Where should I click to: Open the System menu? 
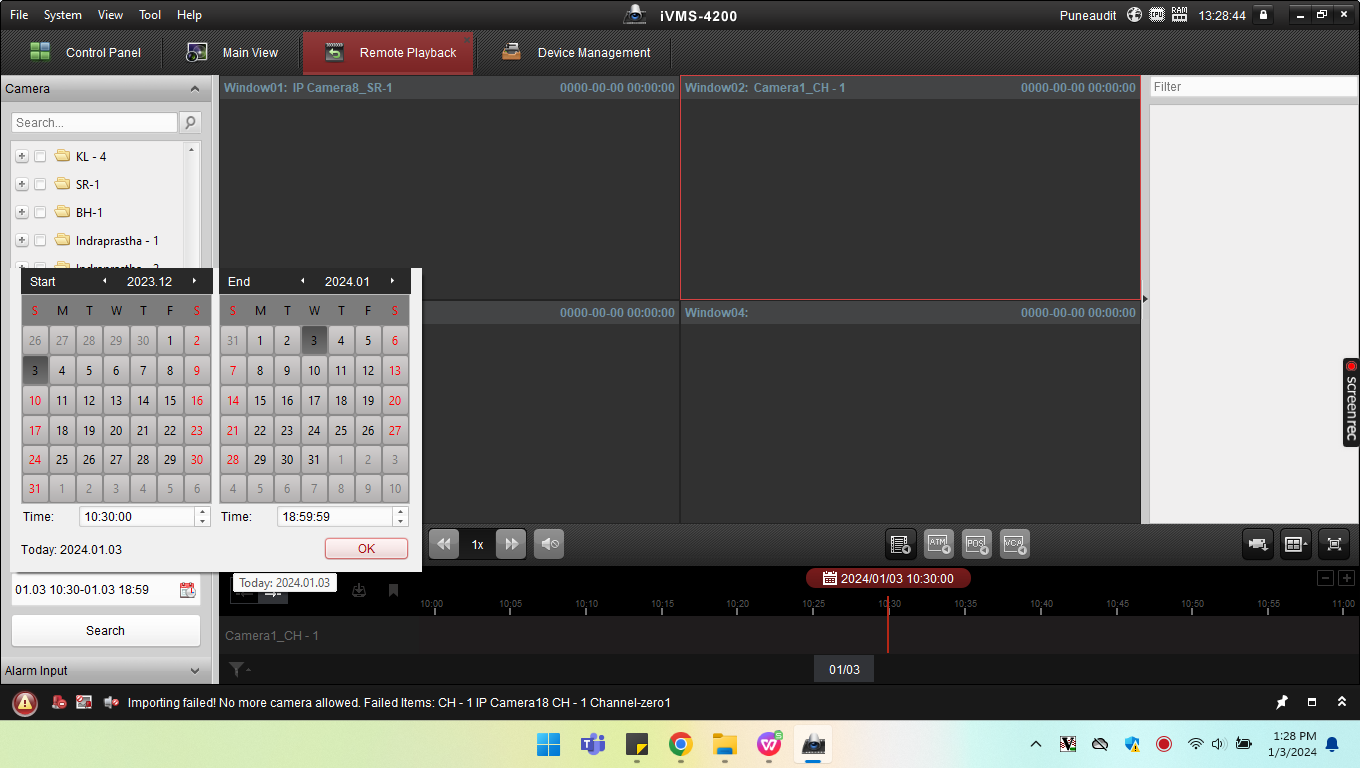(63, 15)
